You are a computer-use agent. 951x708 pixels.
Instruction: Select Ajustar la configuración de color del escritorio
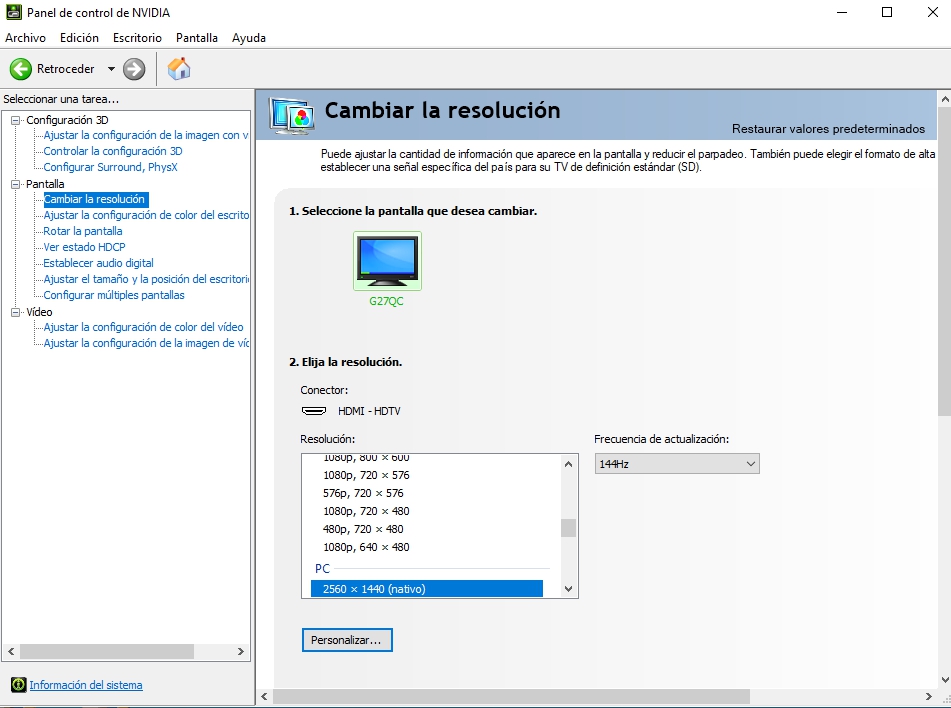click(x=146, y=215)
